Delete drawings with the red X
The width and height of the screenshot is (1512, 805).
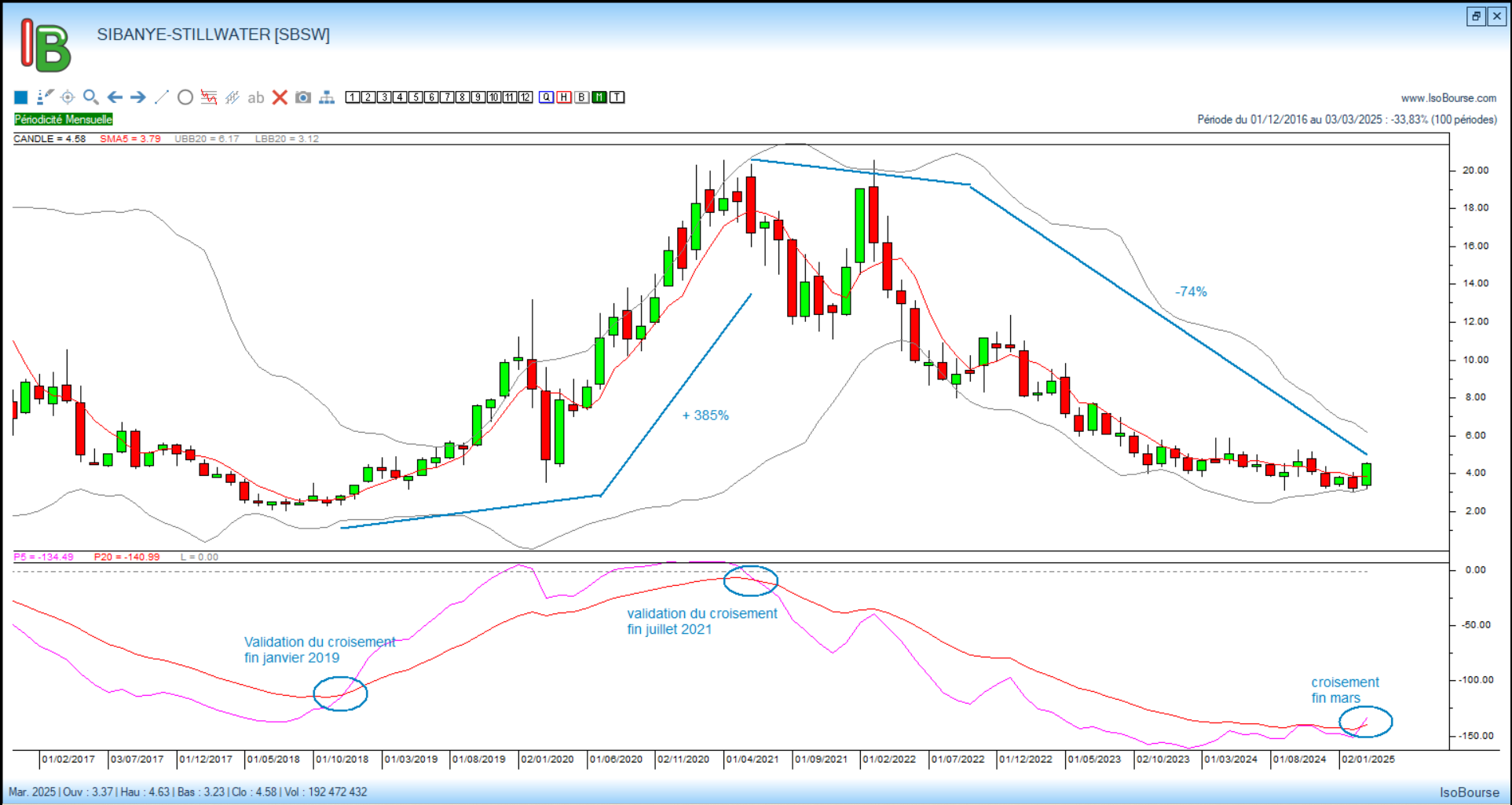point(280,97)
